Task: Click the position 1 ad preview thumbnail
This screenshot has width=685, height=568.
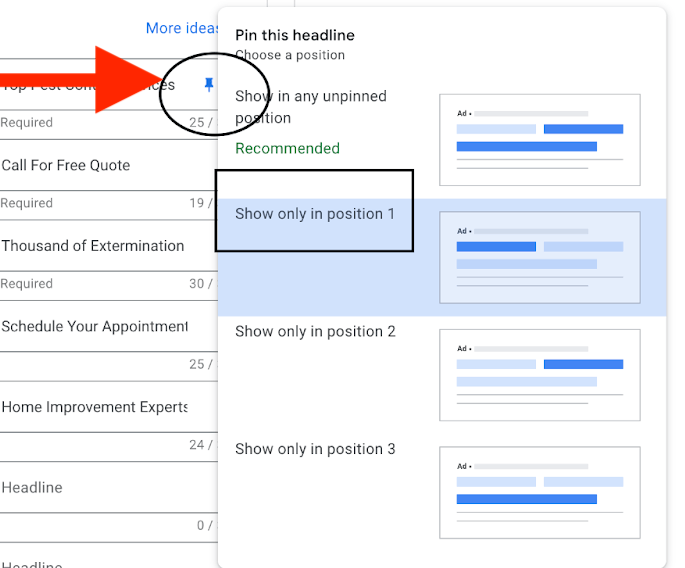Action: point(539,258)
